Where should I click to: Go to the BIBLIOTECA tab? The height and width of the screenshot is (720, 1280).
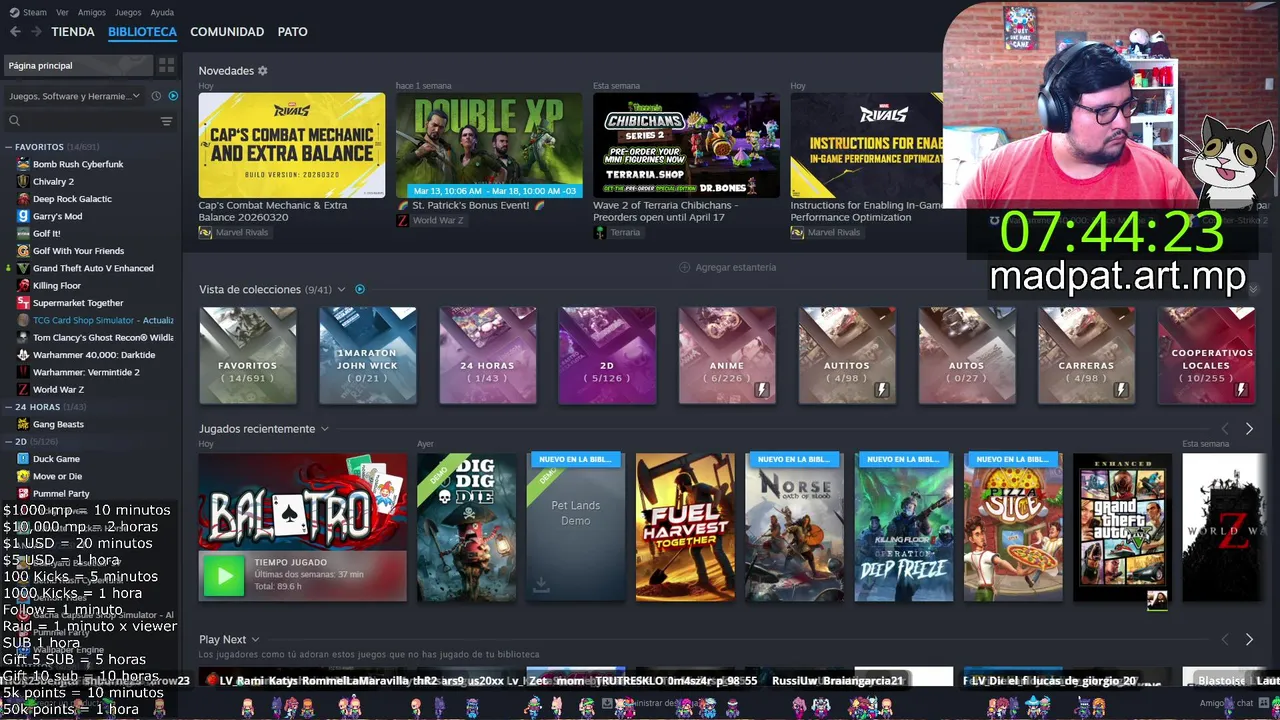click(142, 32)
